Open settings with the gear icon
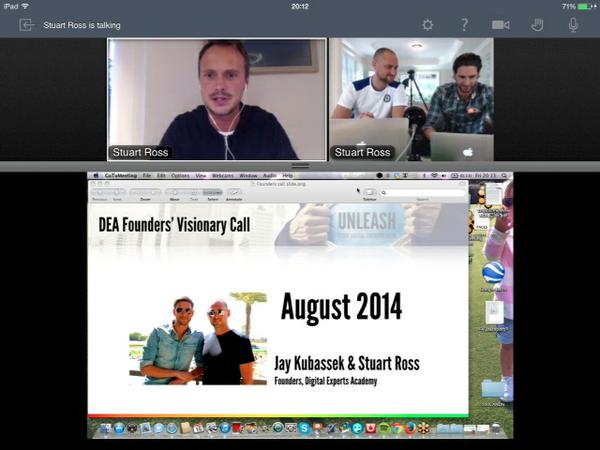The height and width of the screenshot is (450, 600). [x=428, y=24]
